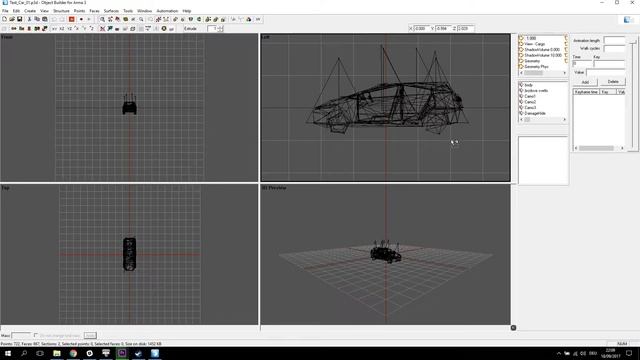Click the New file toolbar icon
This screenshot has height=360, width=640.
[4, 19]
